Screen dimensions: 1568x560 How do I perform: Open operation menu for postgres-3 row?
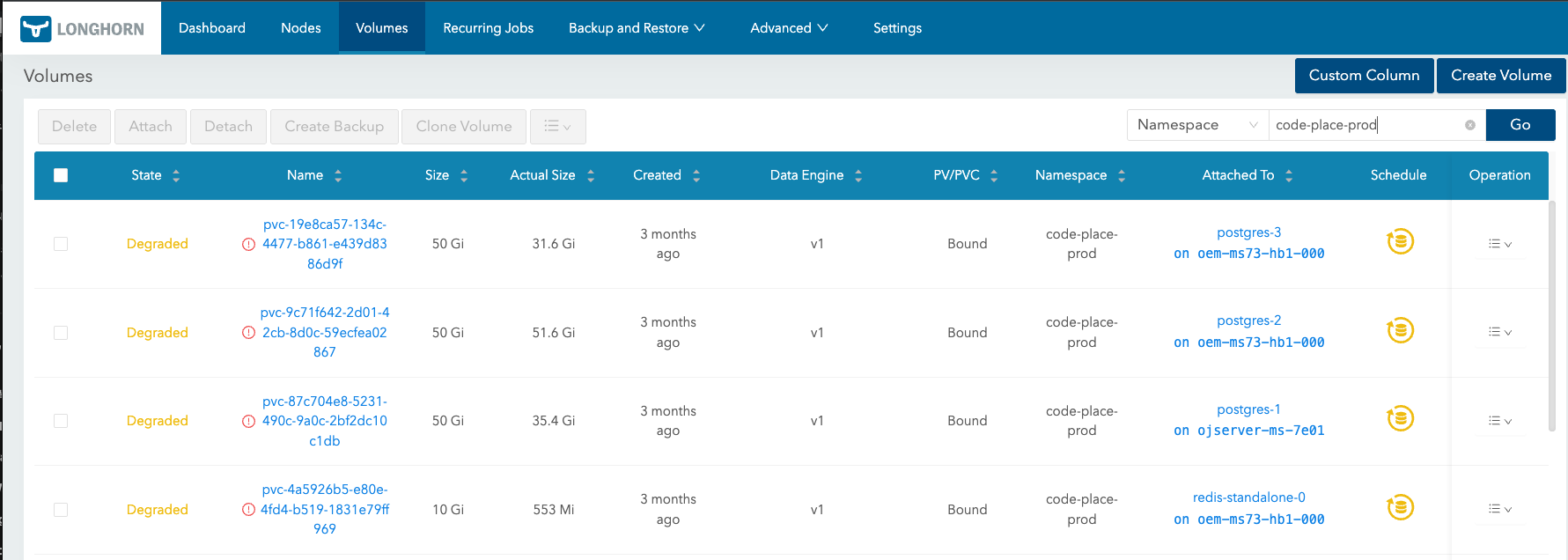tap(1499, 244)
